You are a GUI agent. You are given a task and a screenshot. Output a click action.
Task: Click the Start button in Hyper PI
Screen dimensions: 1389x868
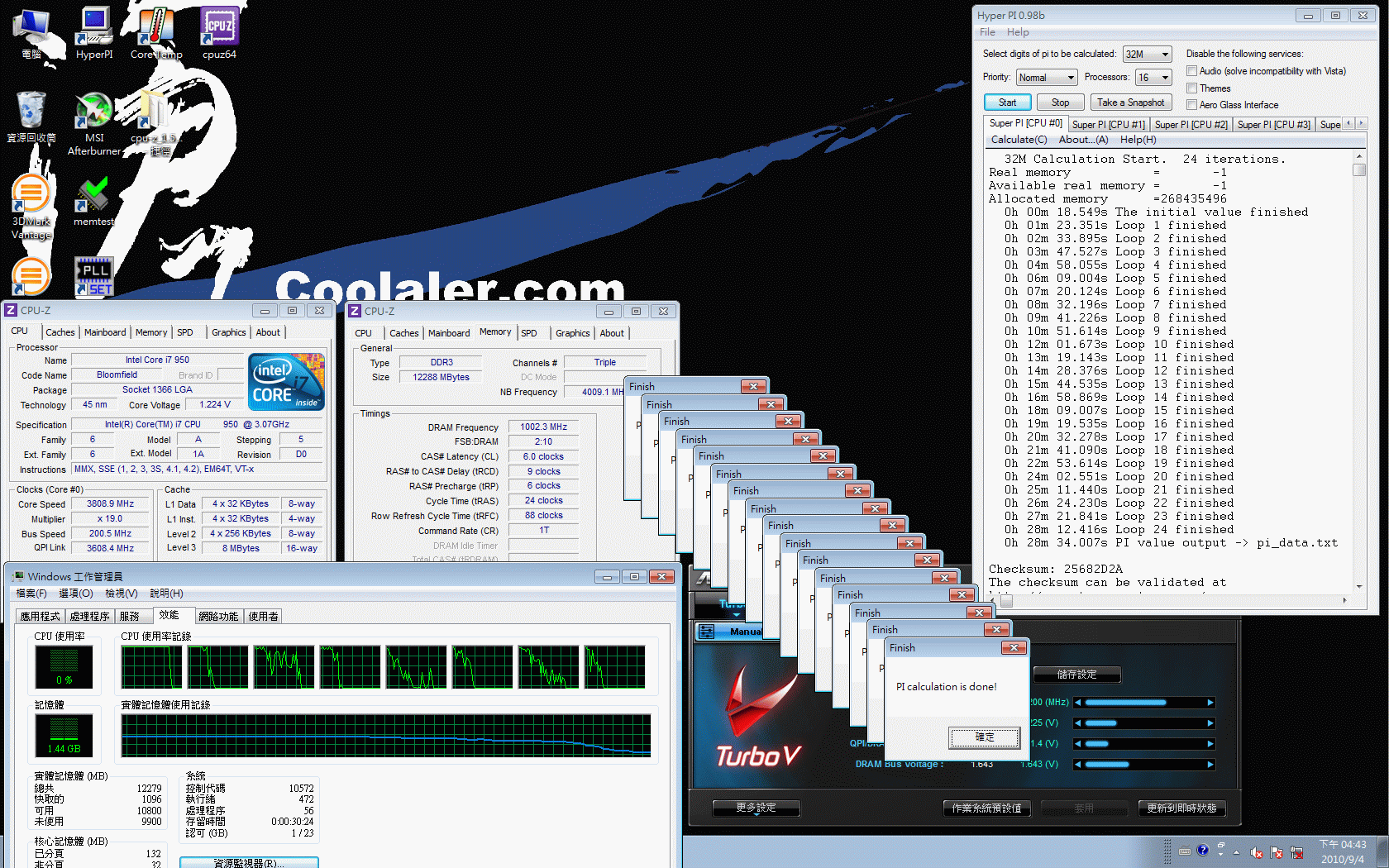pyautogui.click(x=1007, y=103)
